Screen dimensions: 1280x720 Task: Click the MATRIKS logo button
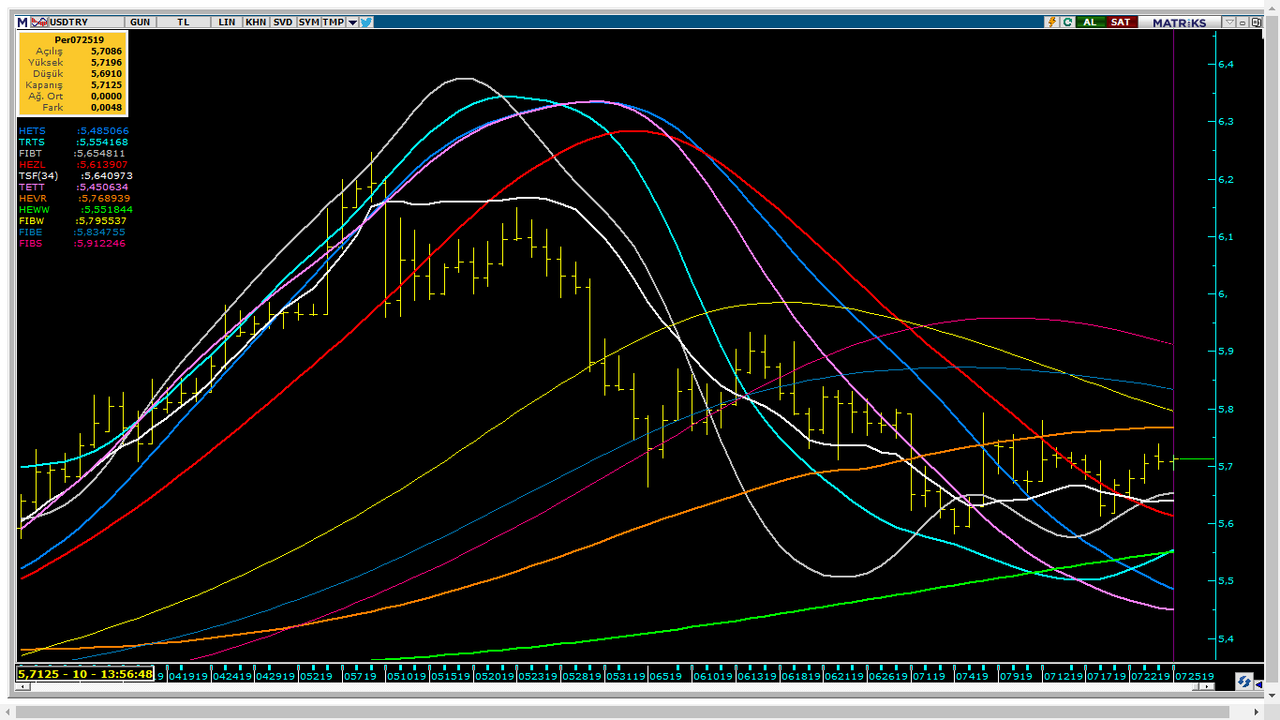click(x=1179, y=22)
